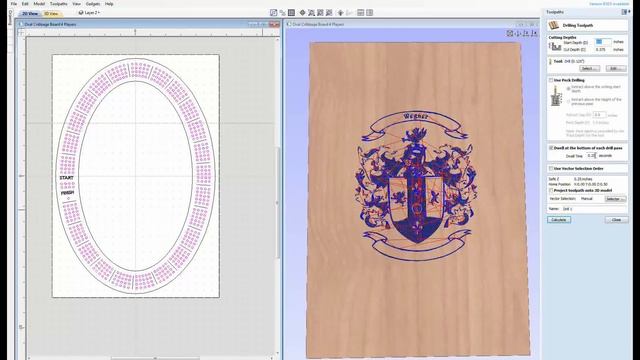Click the horizontal scrollbar of 2D view
The height and width of the screenshot is (360, 640).
coord(154,358)
